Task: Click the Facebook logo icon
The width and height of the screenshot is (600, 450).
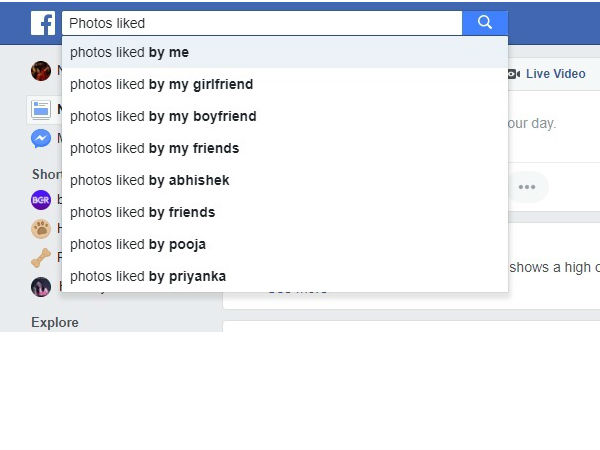Action: [x=42, y=23]
